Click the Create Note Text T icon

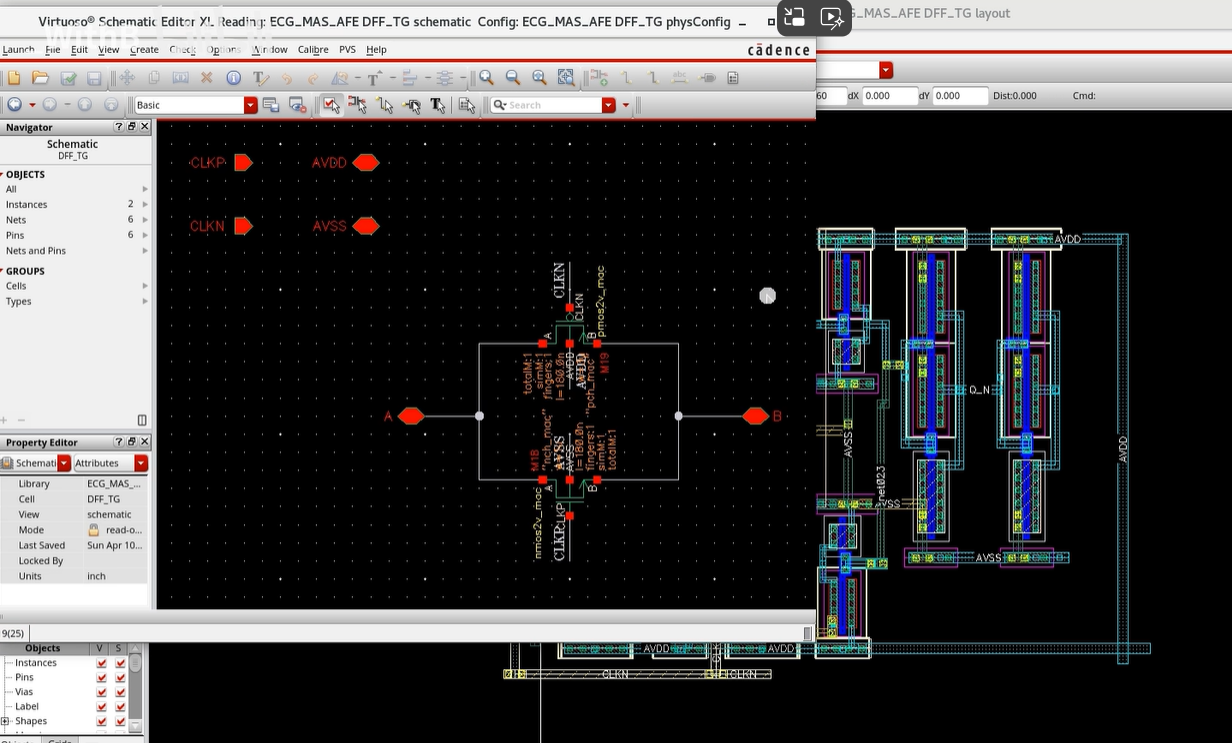pyautogui.click(x=260, y=77)
